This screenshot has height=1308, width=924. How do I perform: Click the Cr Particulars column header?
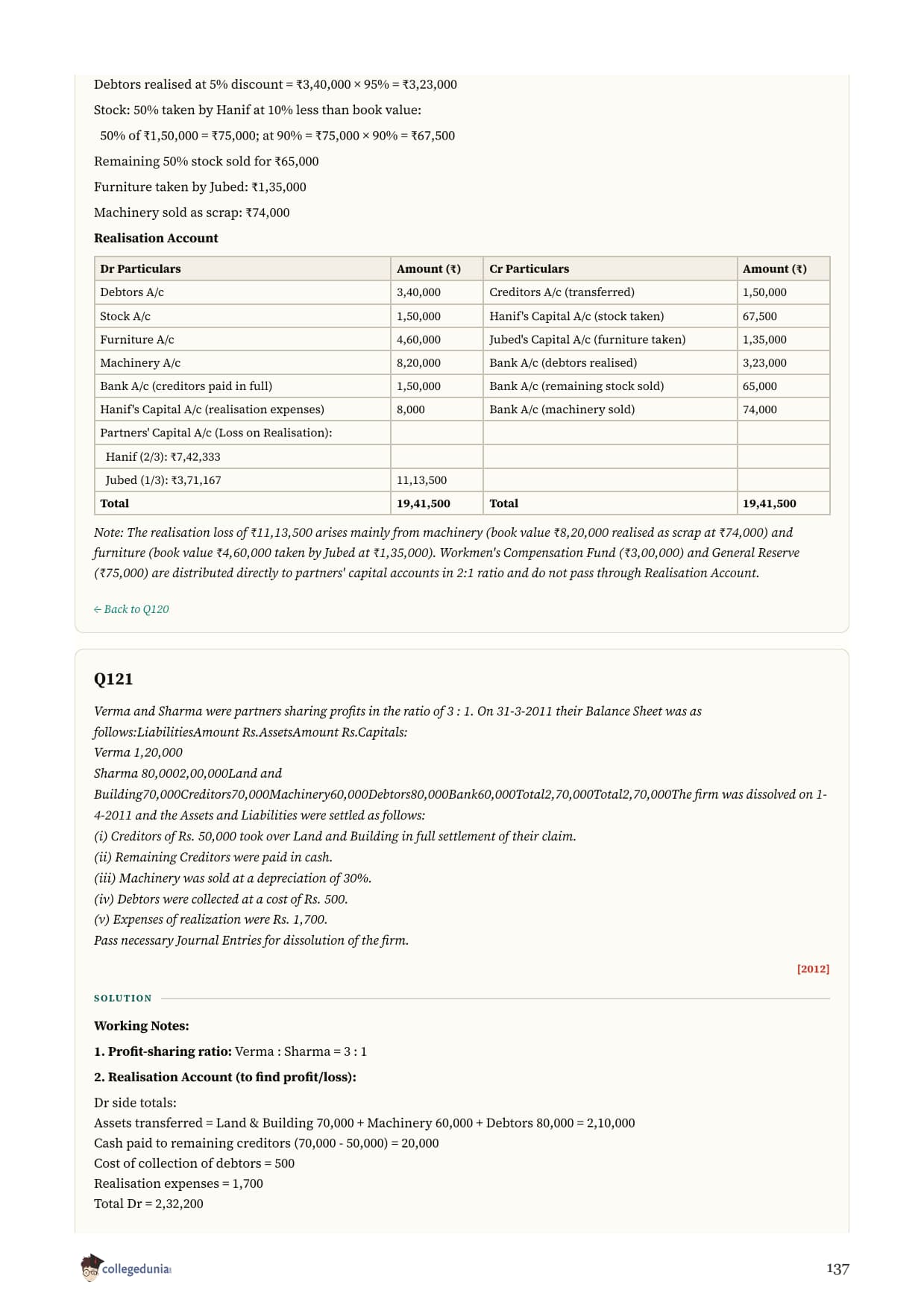pos(529,268)
